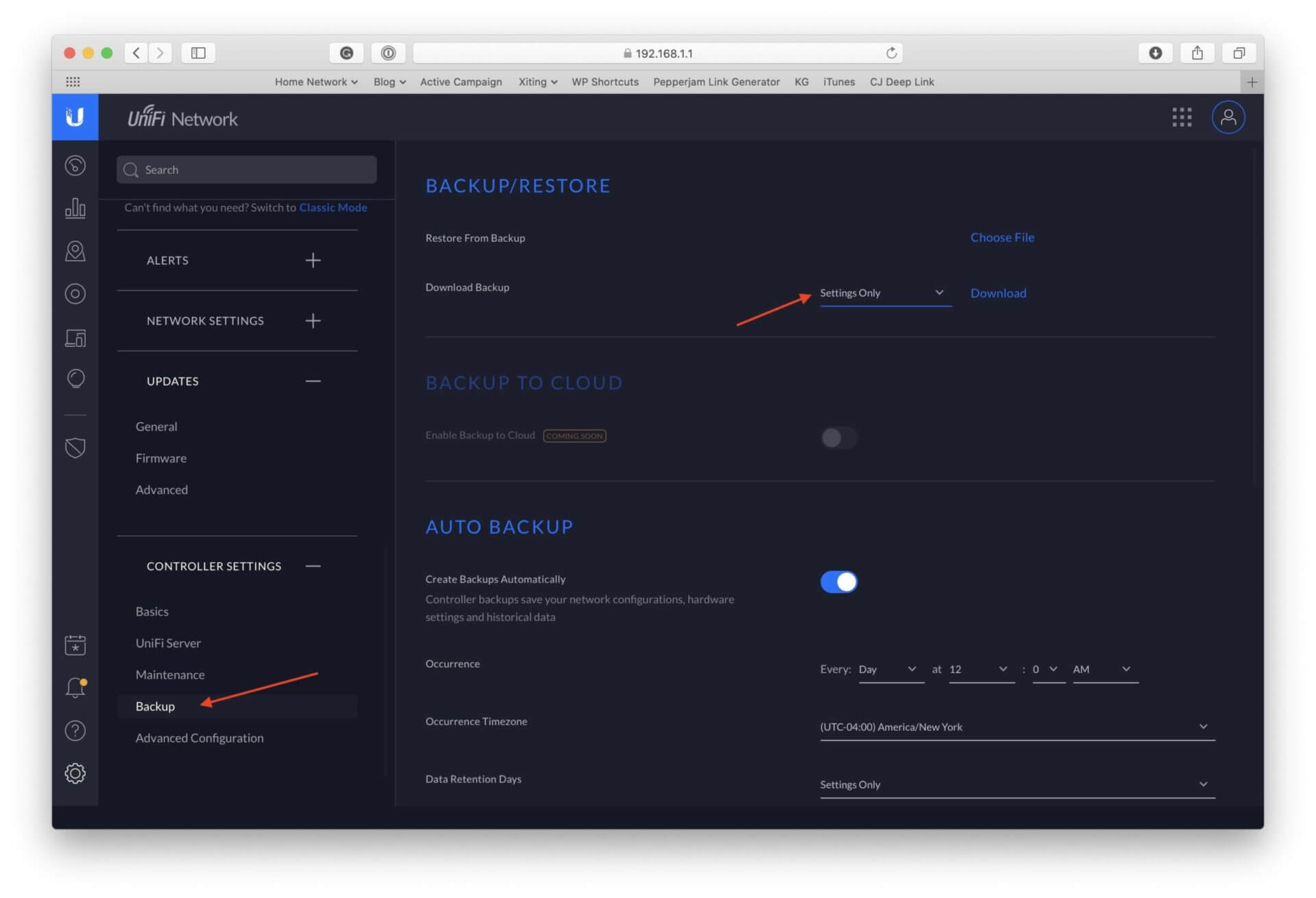Open the Data Retention Days dropdown
Image resolution: width=1316 pixels, height=898 pixels.
(x=1017, y=785)
